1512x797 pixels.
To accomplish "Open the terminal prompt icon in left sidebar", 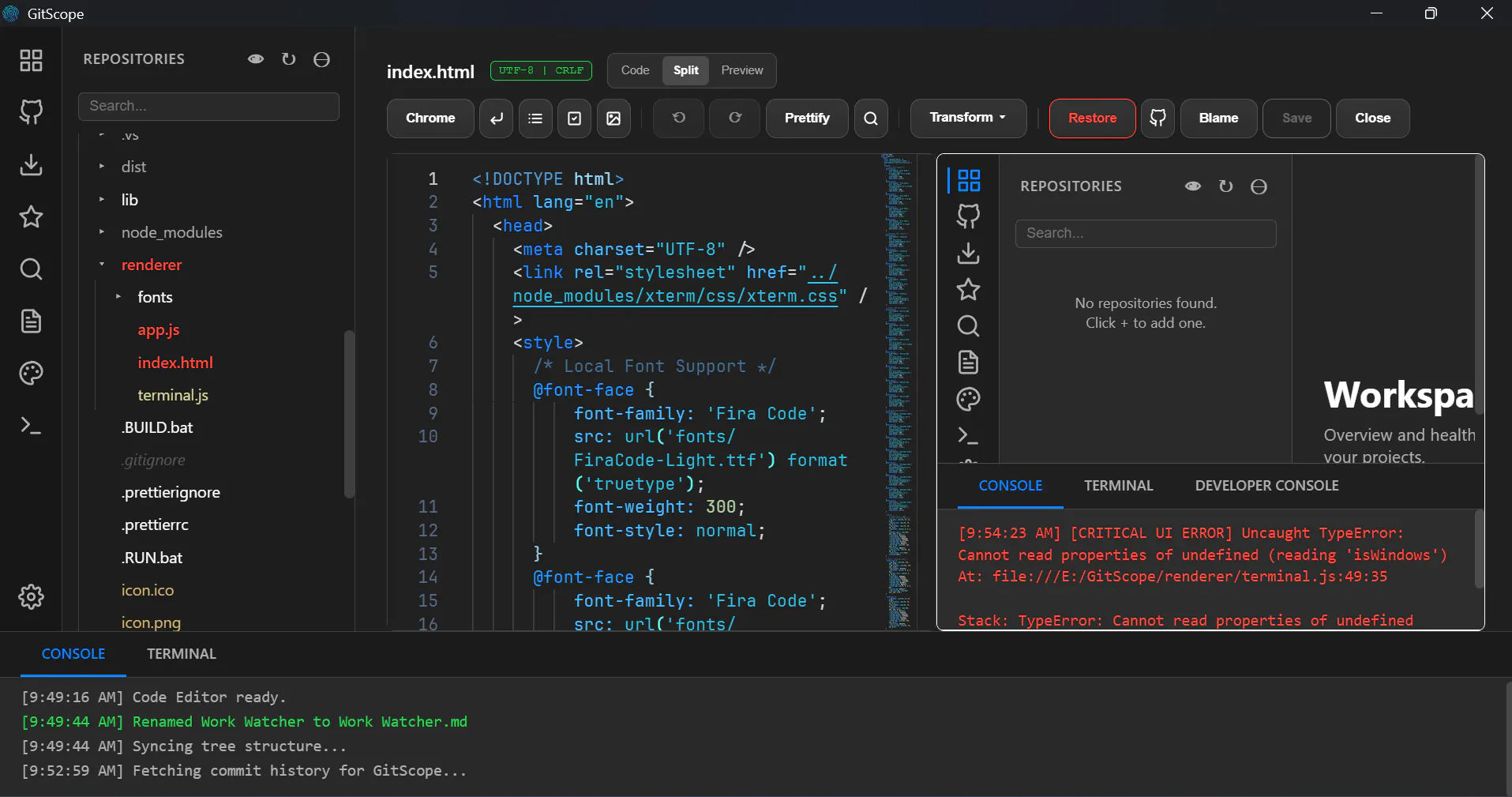I will [x=31, y=426].
